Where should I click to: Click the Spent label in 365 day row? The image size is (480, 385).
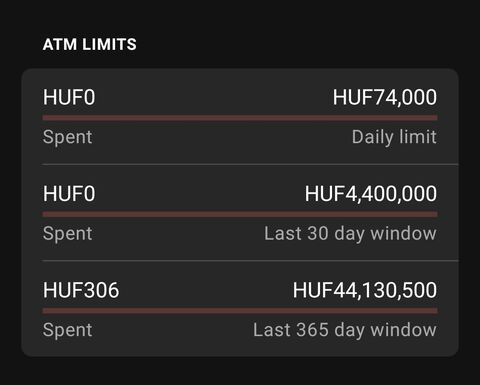(67, 330)
